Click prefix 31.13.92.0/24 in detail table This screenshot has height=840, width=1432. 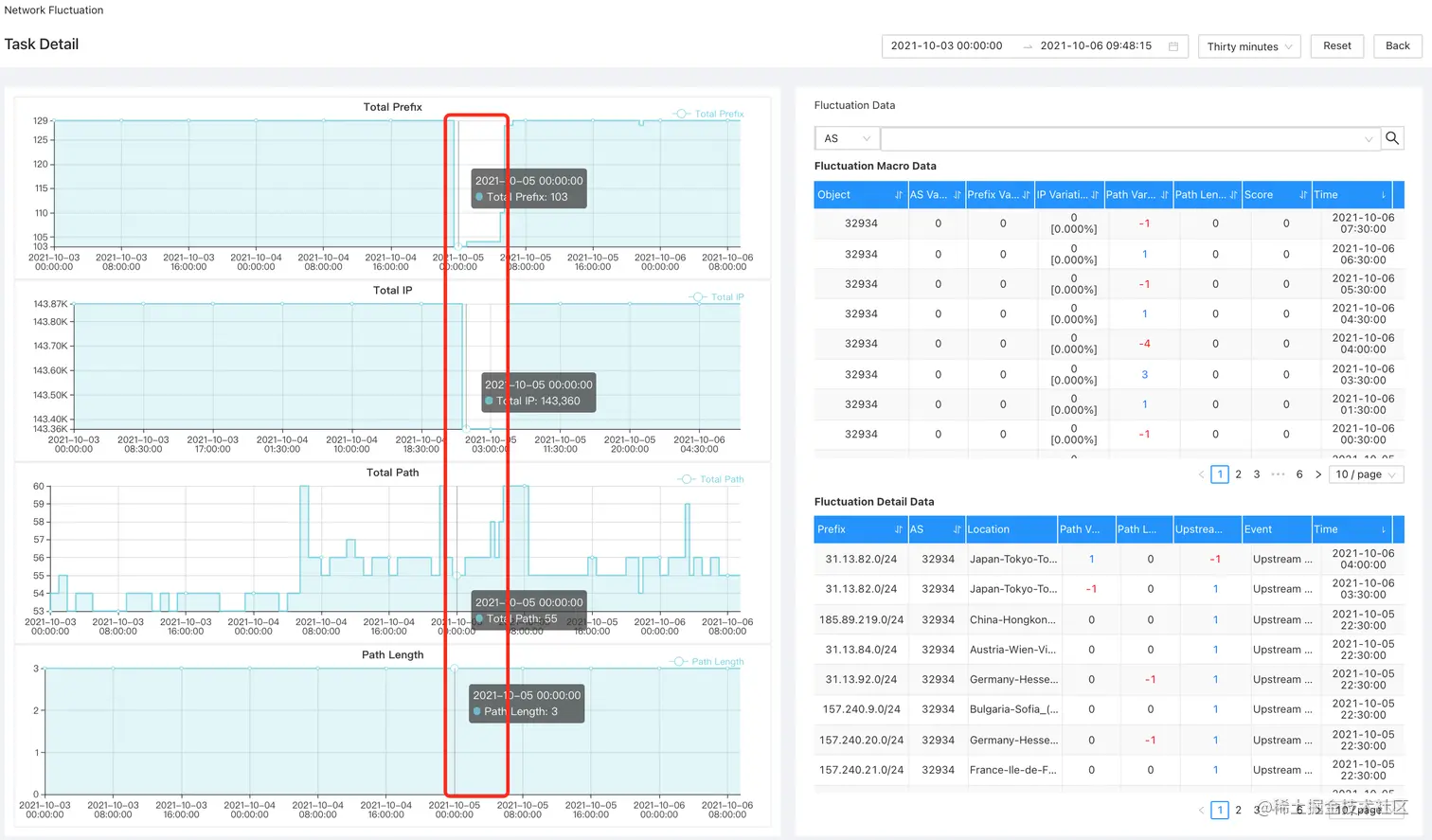[861, 679]
